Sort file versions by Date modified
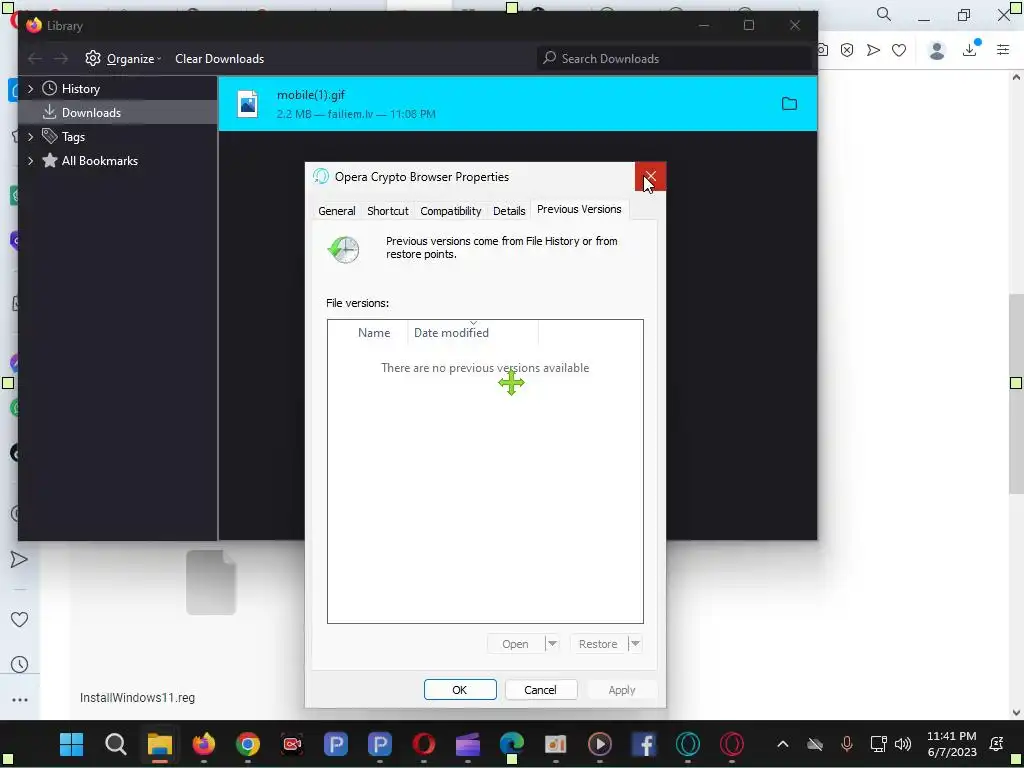The image size is (1024, 768). [473, 332]
